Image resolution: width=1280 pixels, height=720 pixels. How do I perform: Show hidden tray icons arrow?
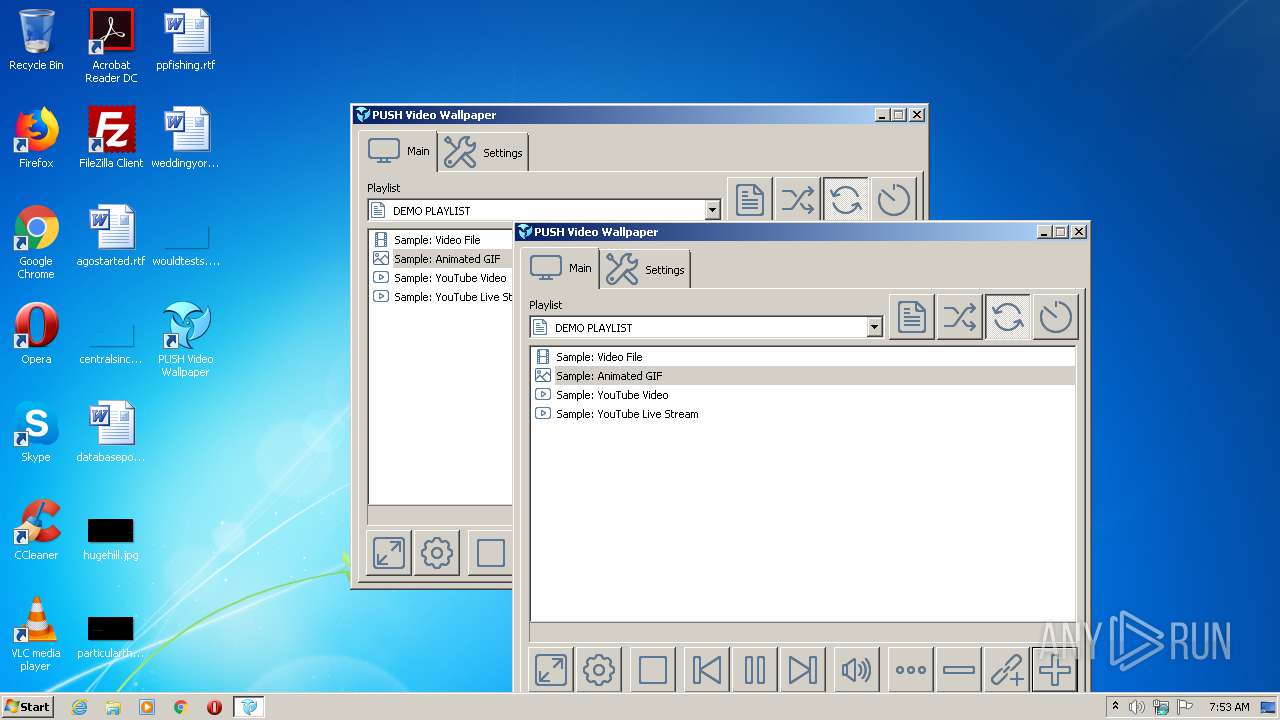coord(1115,707)
